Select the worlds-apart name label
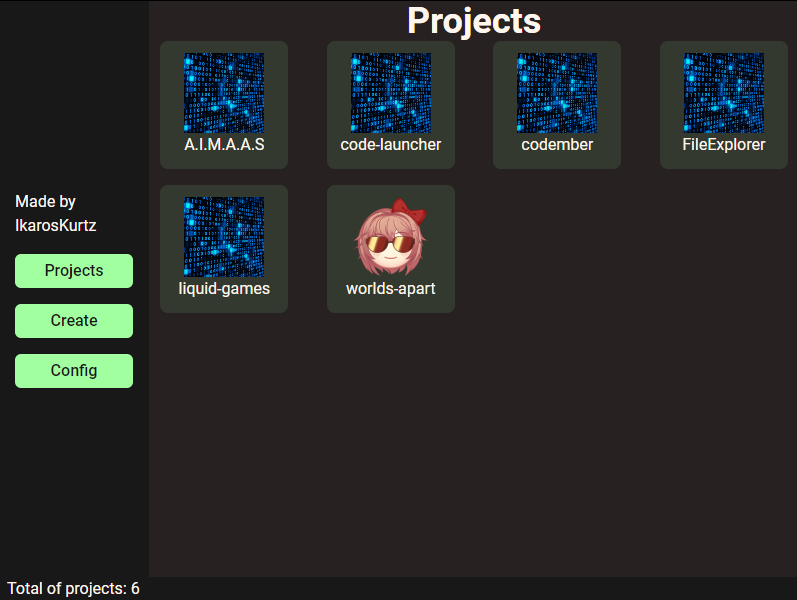The image size is (797, 600). [x=390, y=289]
